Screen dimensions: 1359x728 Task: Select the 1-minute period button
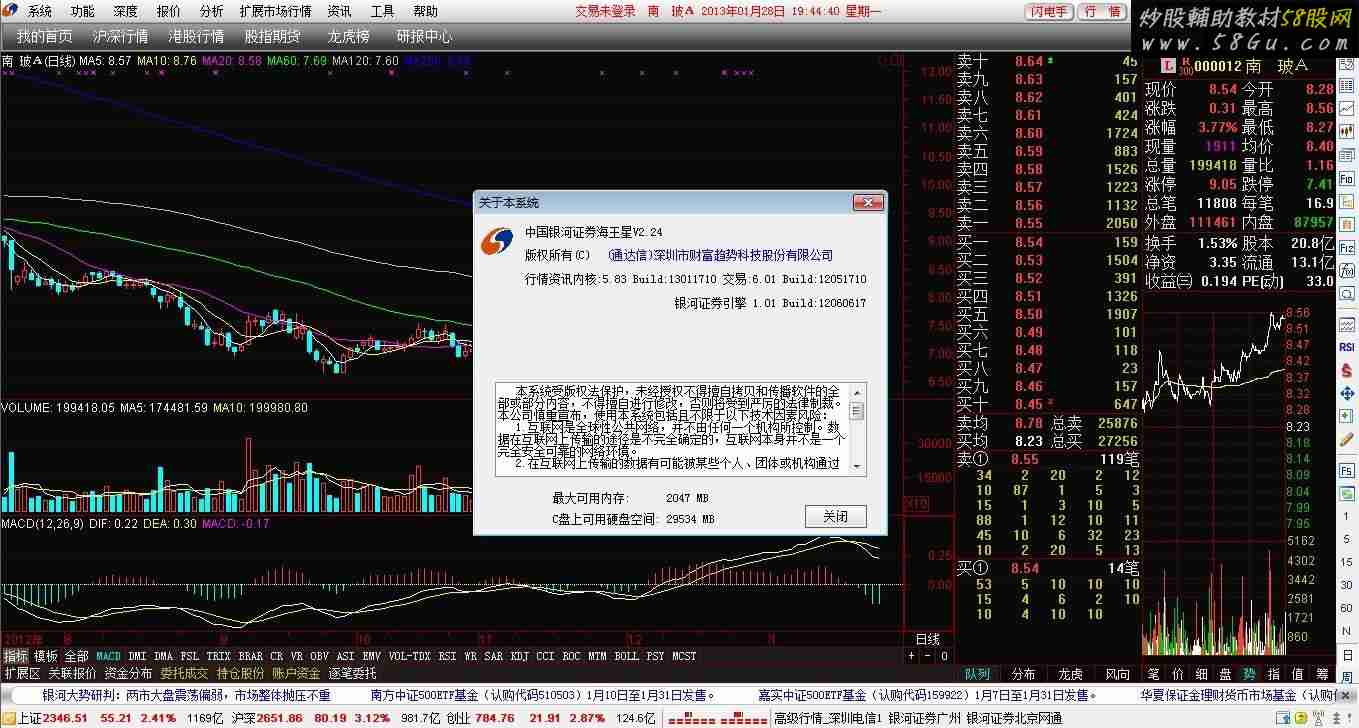(x=1346, y=516)
